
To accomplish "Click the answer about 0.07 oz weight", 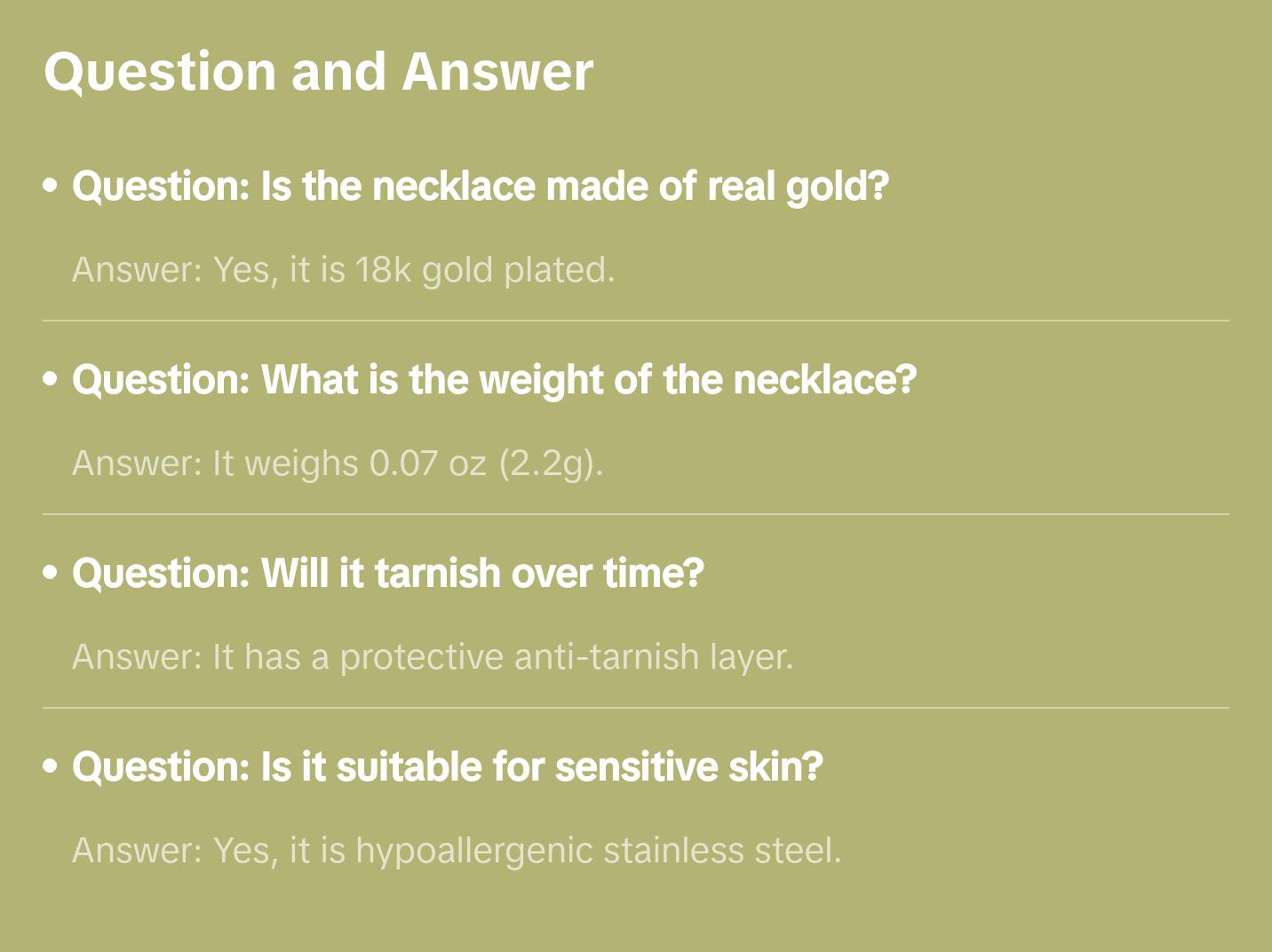I will 338,464.
